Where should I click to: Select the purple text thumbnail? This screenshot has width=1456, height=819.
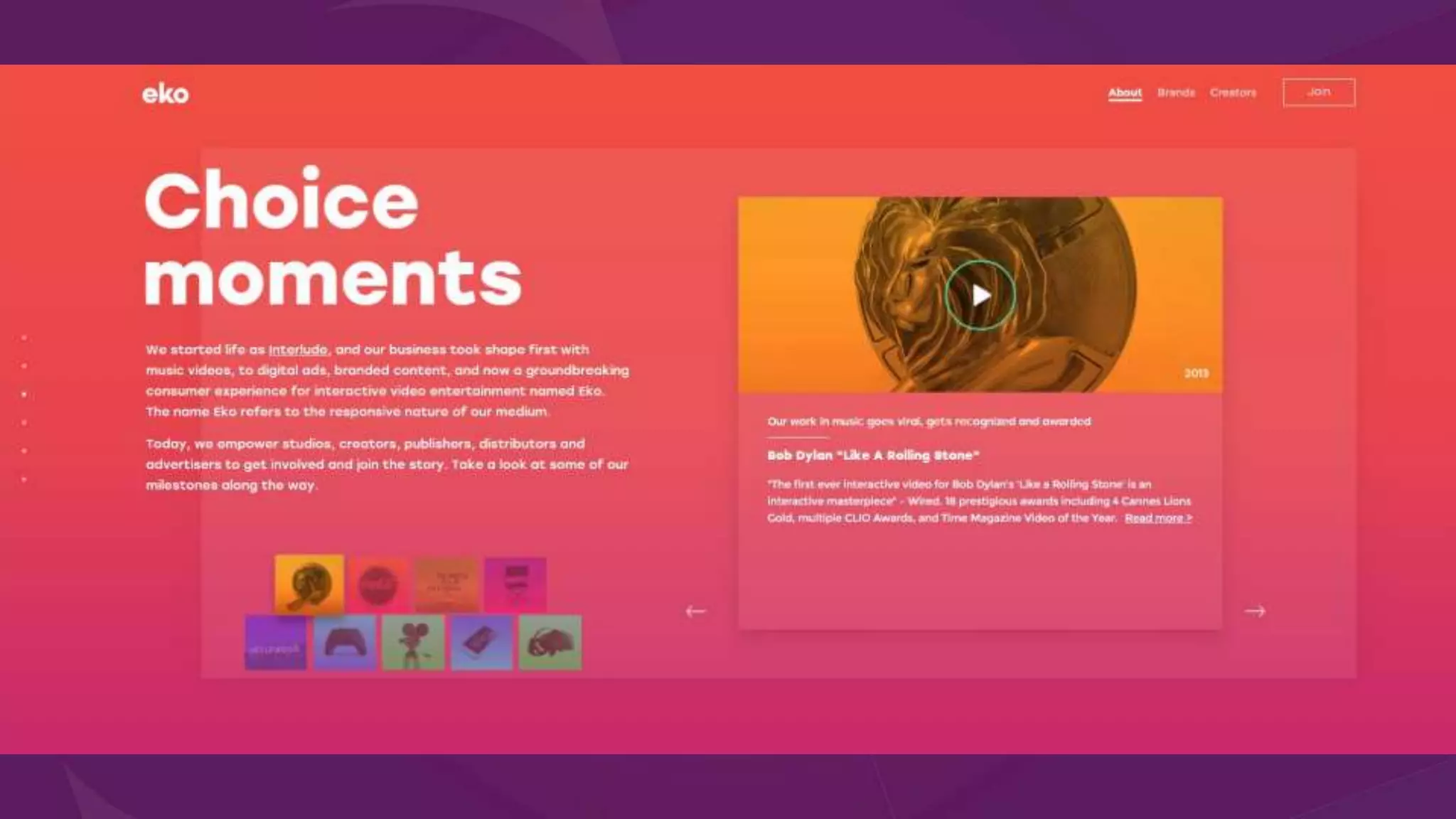click(x=276, y=643)
